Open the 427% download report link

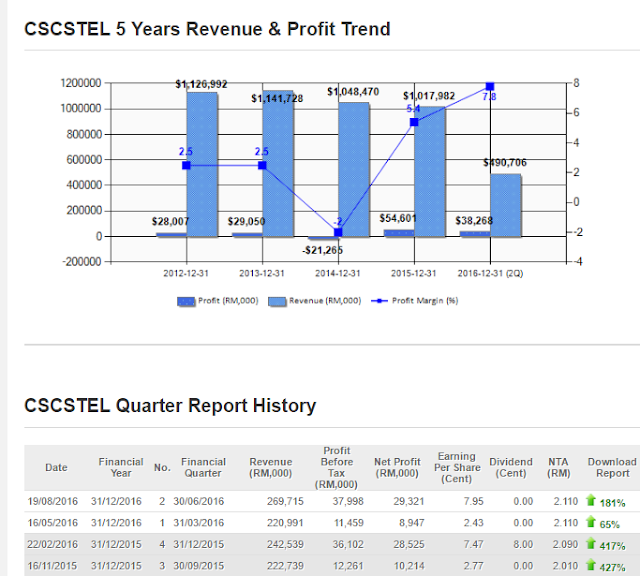[612, 567]
